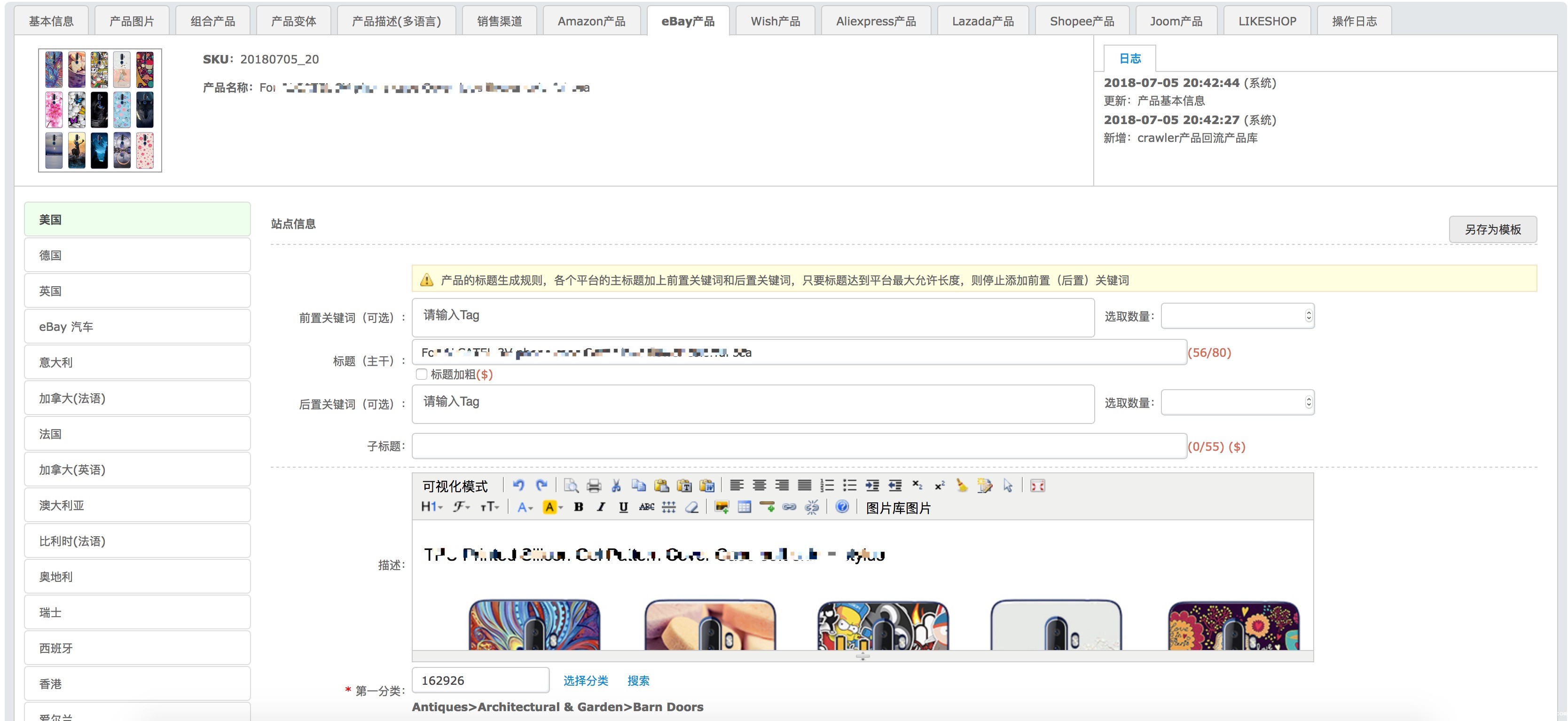1568x721 pixels.
Task: Click the 选择分类 link
Action: click(x=585, y=680)
